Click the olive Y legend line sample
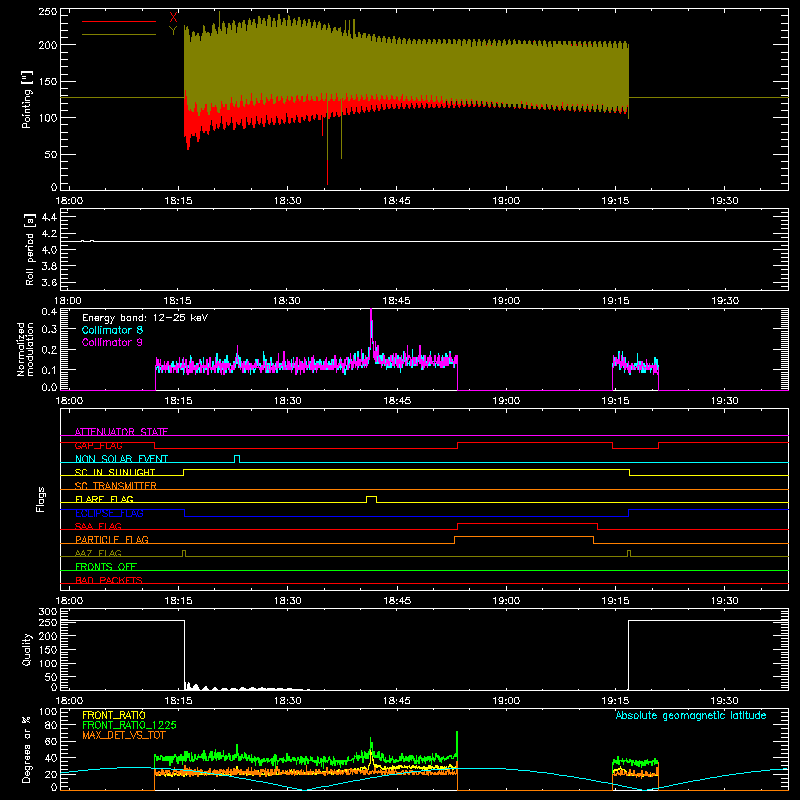The height and width of the screenshot is (800, 800). (x=119, y=35)
